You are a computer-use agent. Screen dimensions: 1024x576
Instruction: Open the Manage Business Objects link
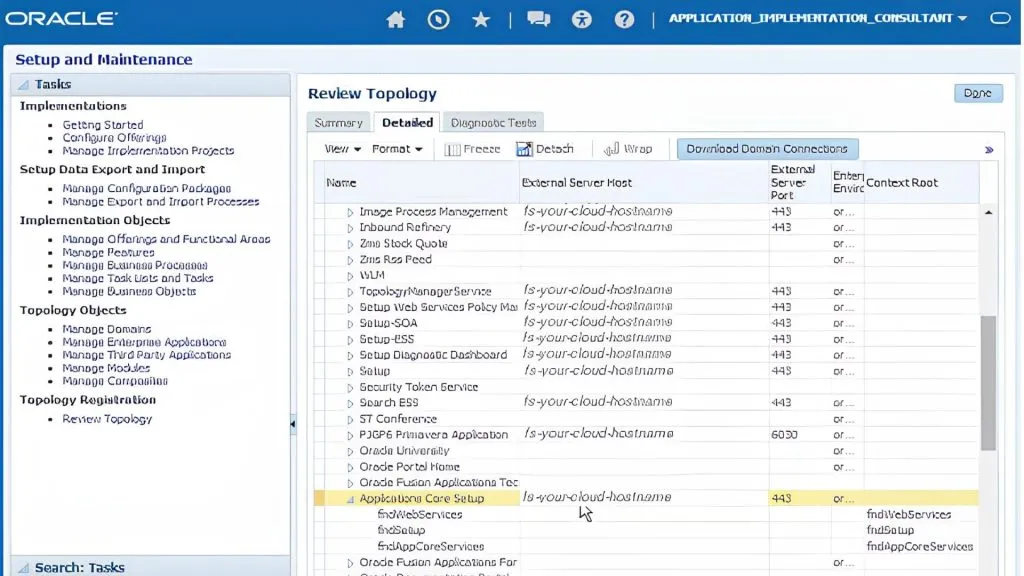129,291
